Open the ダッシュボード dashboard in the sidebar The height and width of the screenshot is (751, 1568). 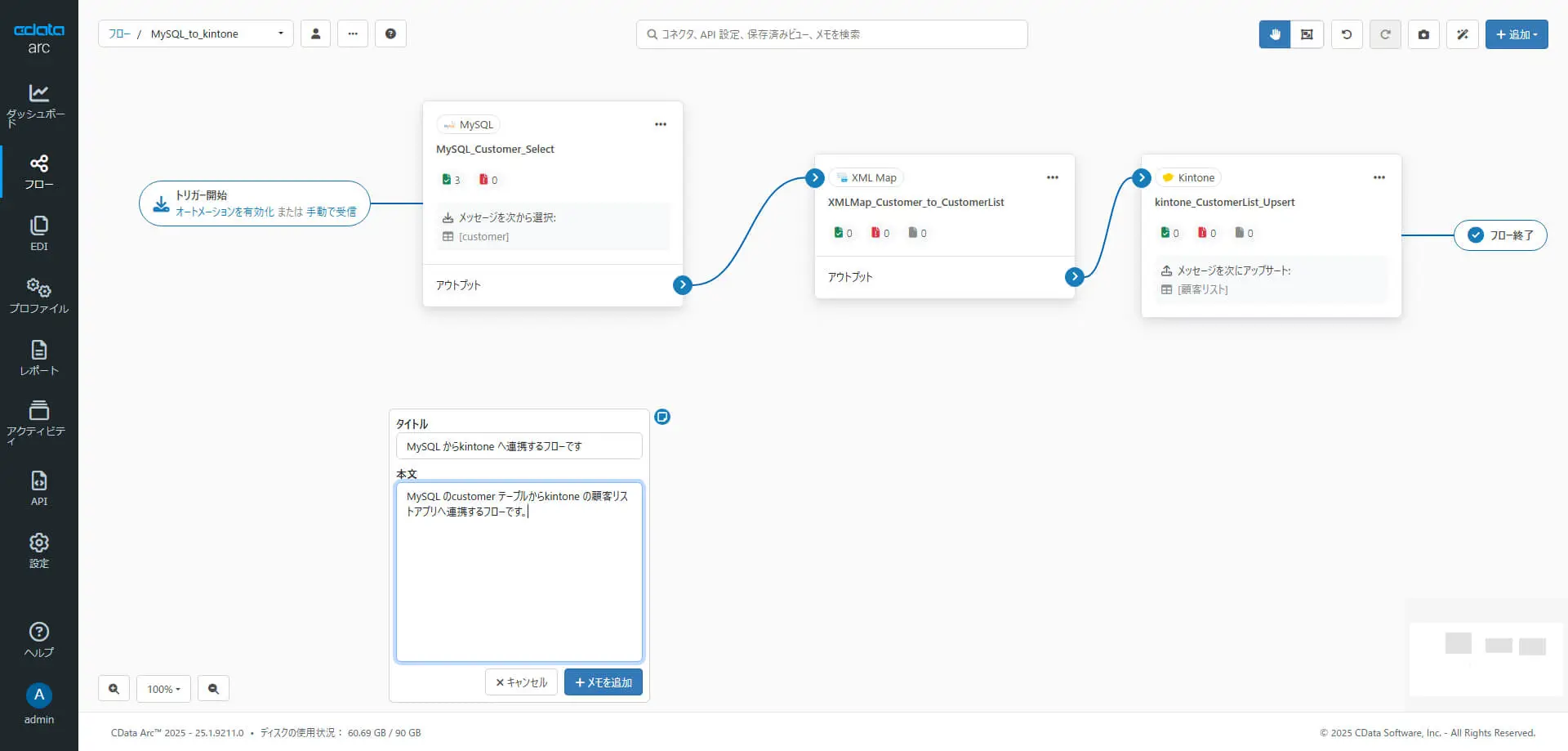point(38,105)
